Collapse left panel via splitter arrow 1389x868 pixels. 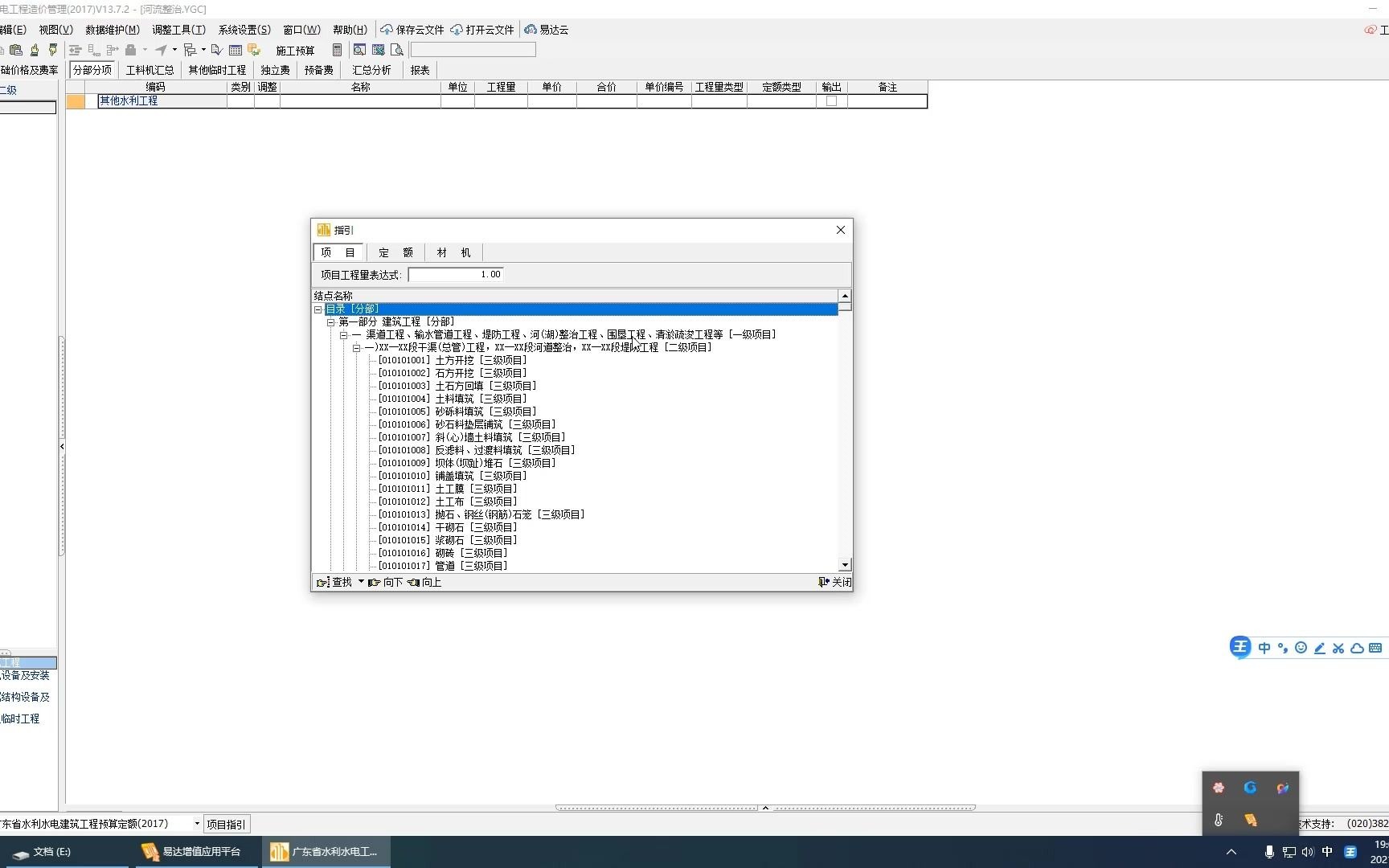tap(62, 446)
